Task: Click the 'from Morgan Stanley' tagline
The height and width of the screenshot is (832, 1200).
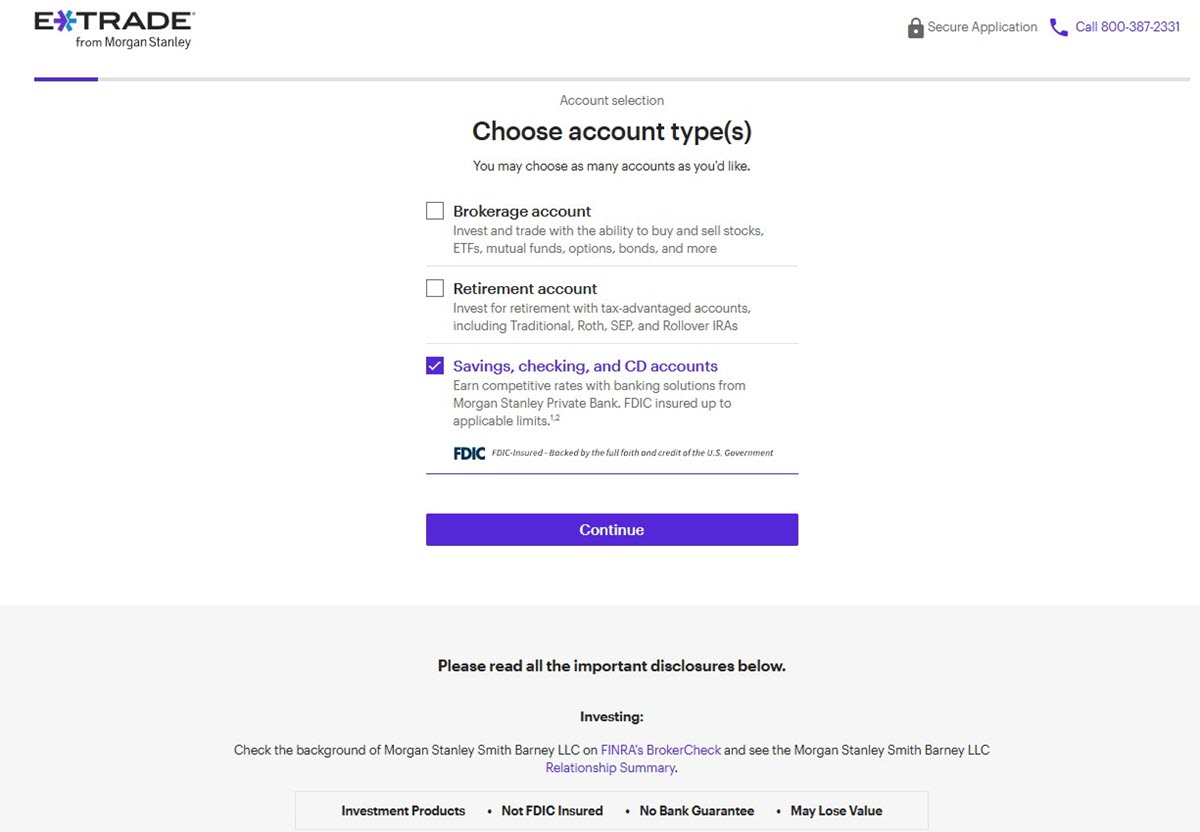Action: tap(133, 43)
